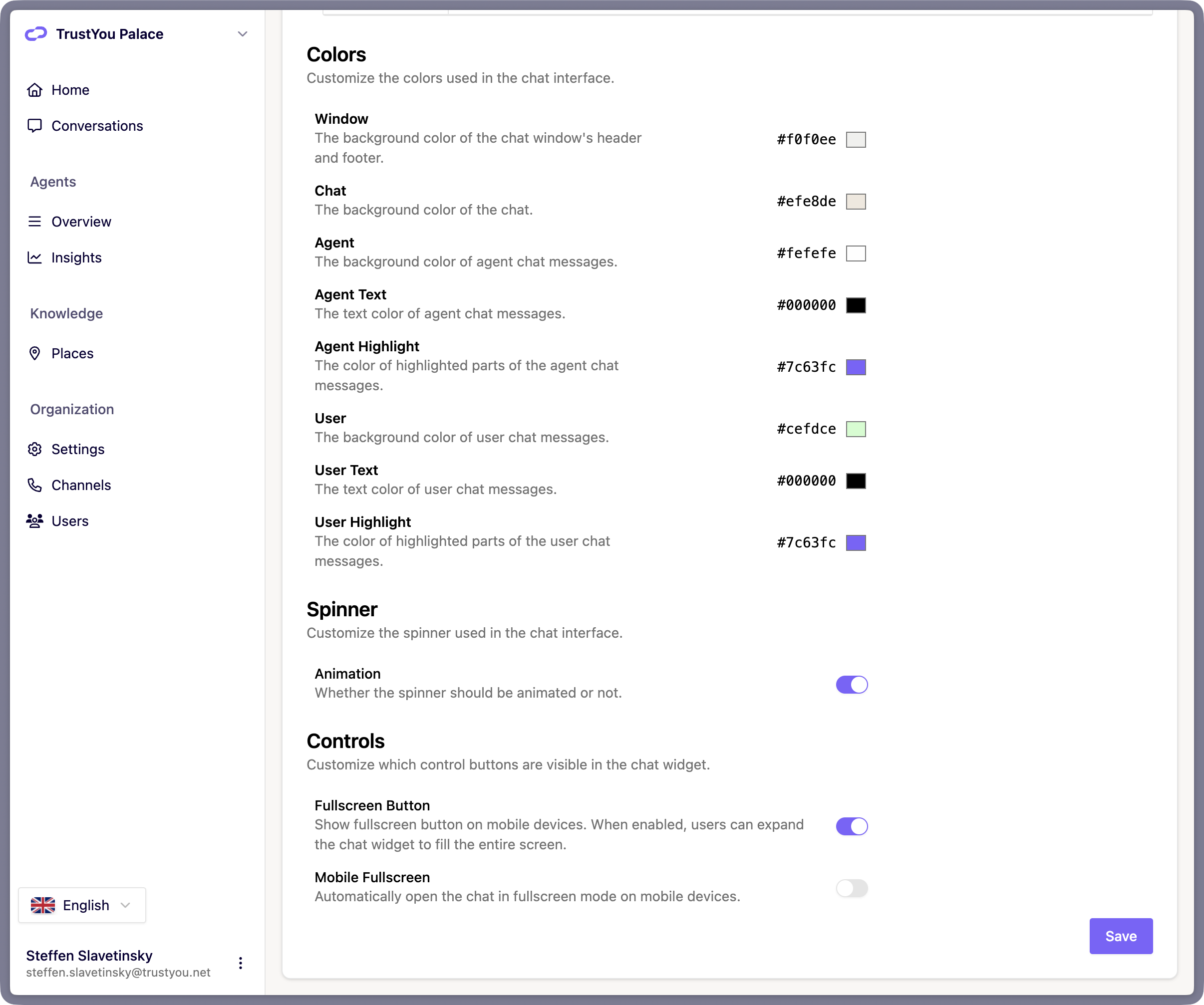Navigate to Agents Overview
1204x1005 pixels.
81,221
